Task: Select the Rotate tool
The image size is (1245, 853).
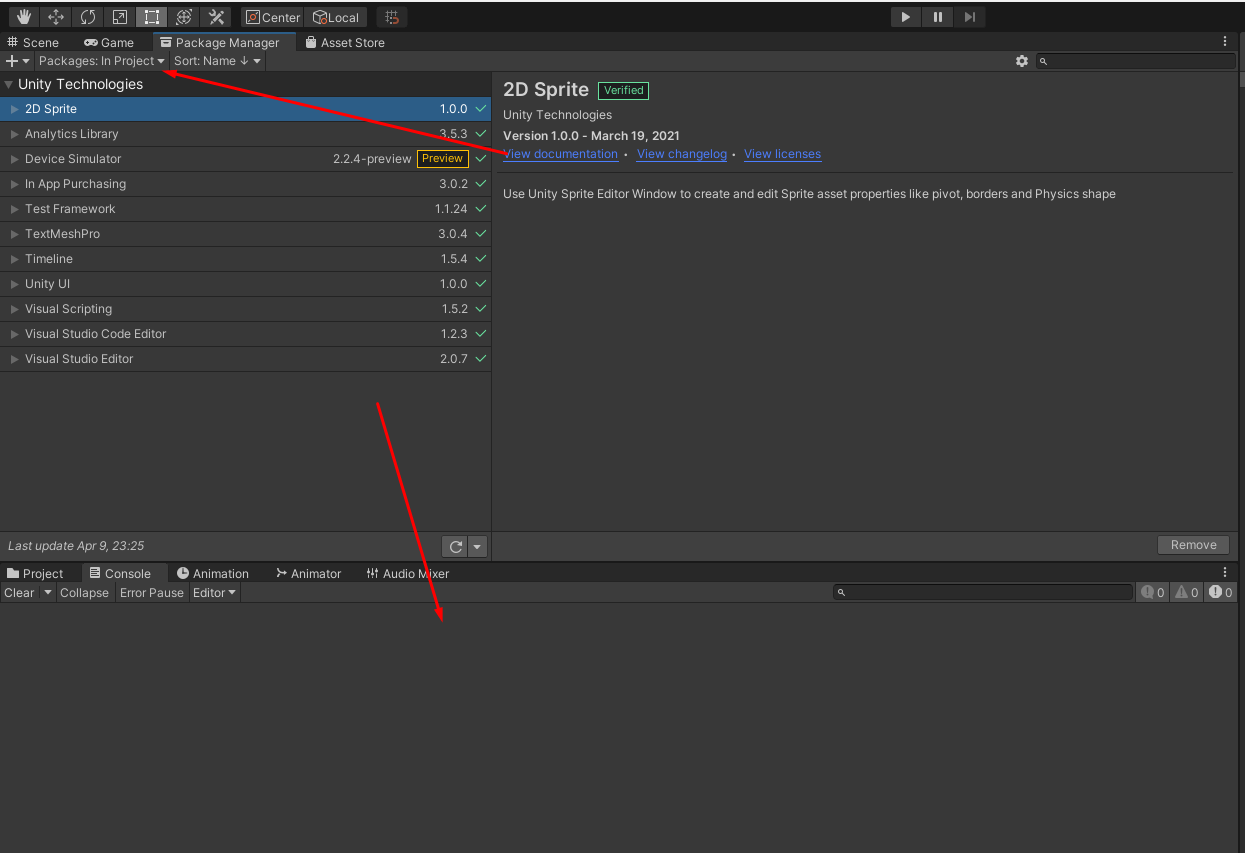Action: pyautogui.click(x=88, y=17)
